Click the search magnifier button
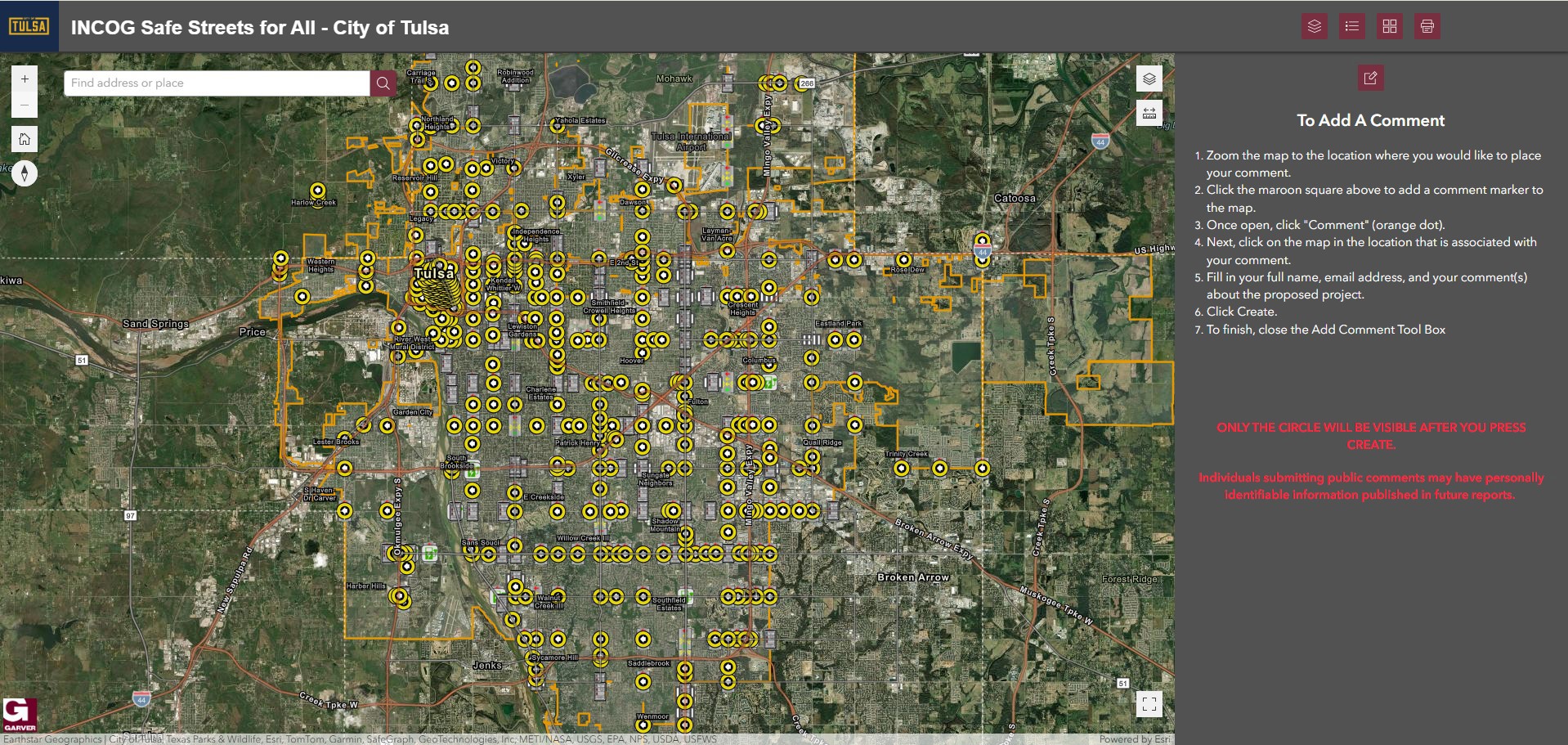Viewport: 1568px width, 745px height. pos(383,83)
